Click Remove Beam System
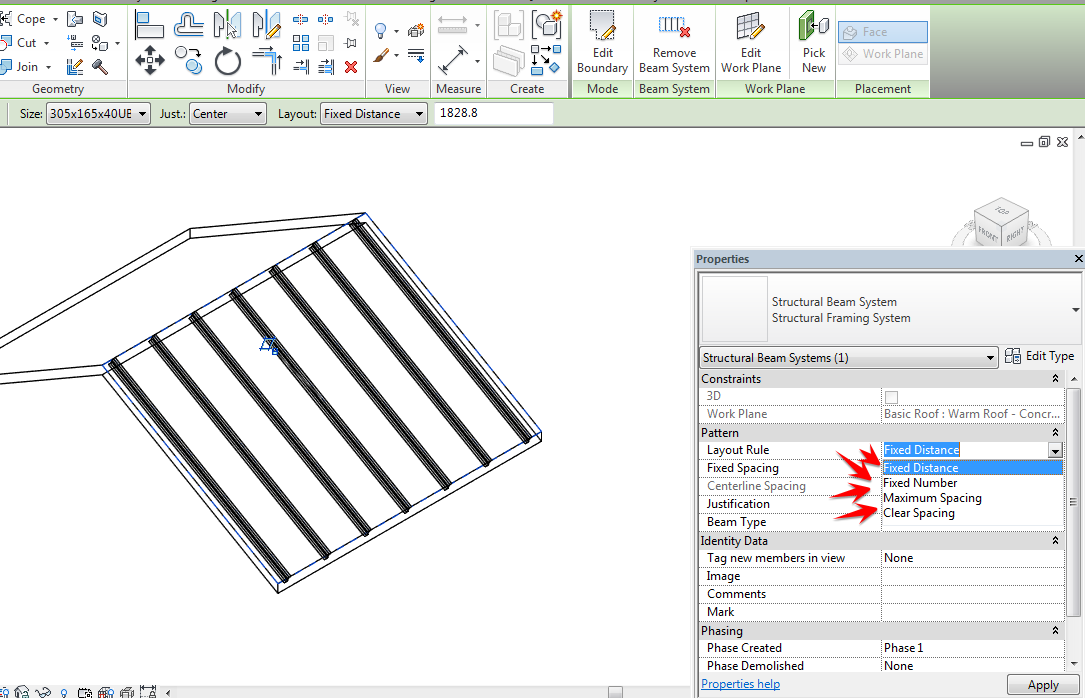 coord(674,40)
